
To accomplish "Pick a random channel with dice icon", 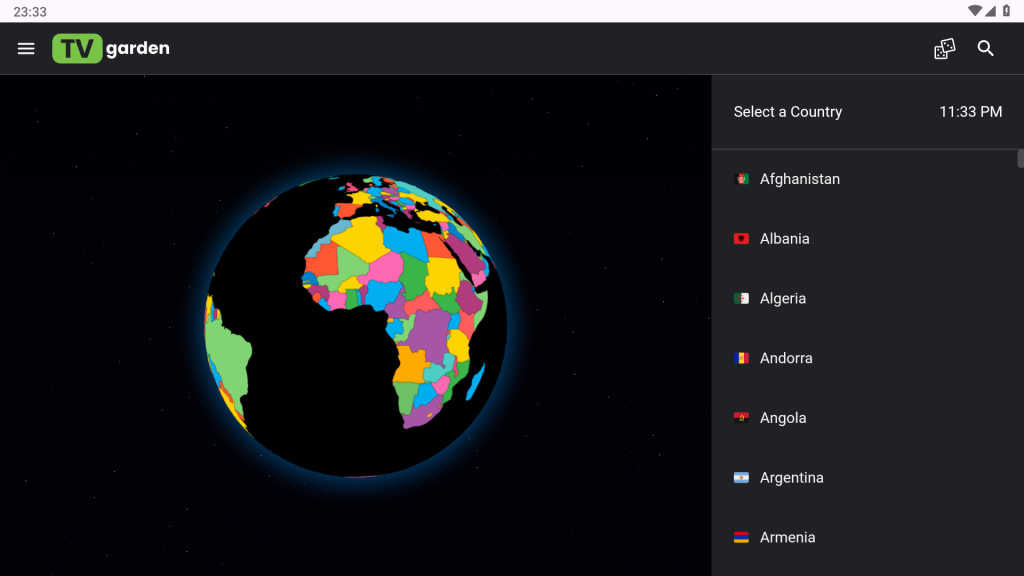I will click(944, 48).
